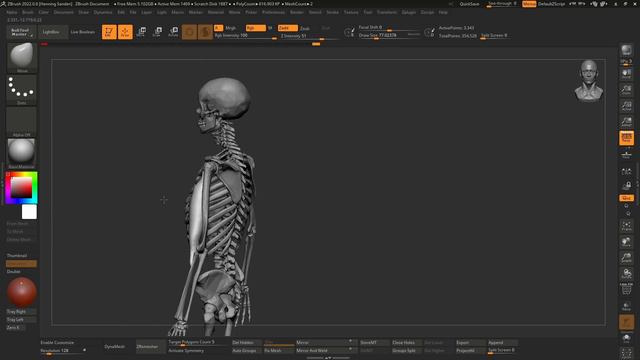The image size is (640, 360).
Task: Open the current brush thumbnail picker
Action: tap(22, 57)
